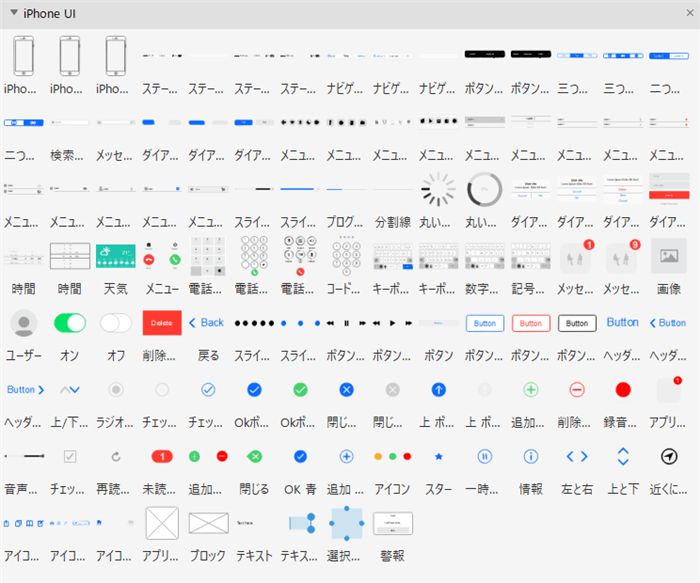The height and width of the screenshot is (583, 700).
Task: Select the 天気 weather widget shape
Action: 116,256
